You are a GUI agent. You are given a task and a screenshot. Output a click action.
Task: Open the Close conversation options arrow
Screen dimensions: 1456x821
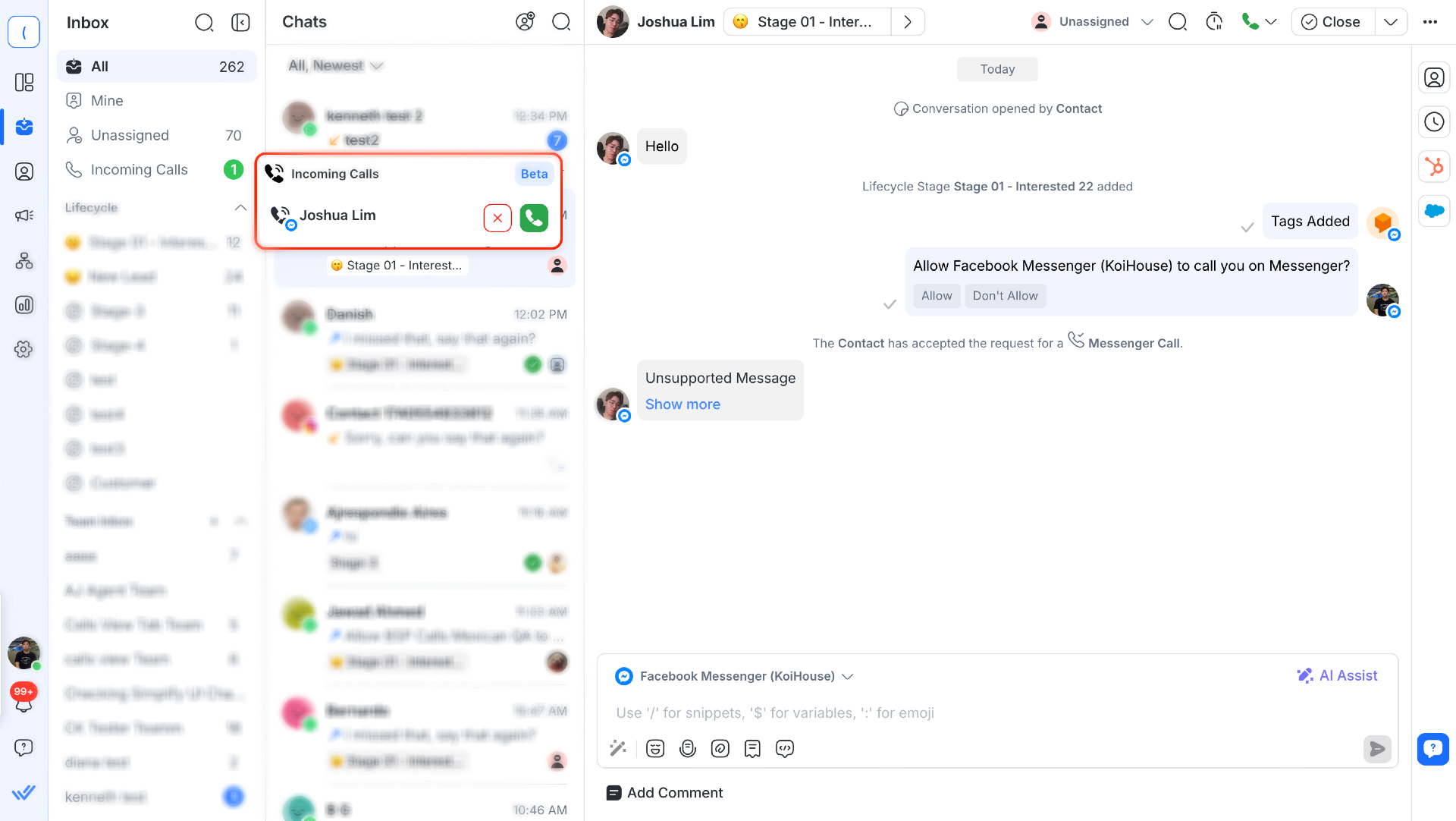click(1390, 22)
